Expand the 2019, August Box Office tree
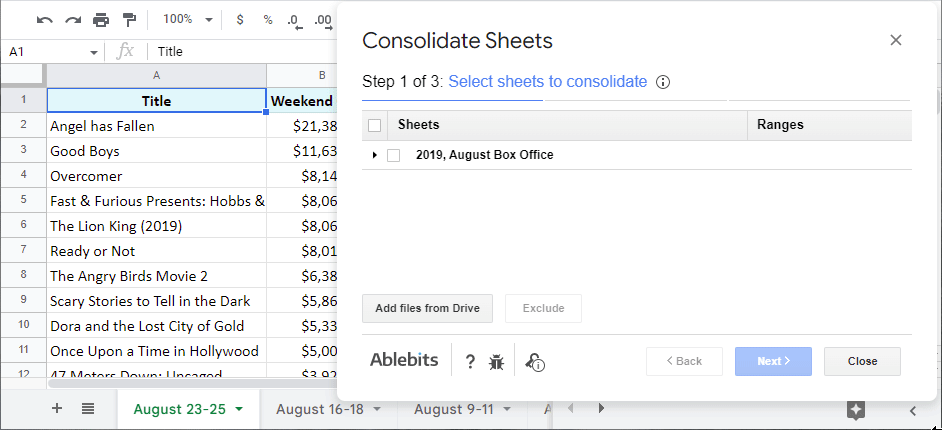 tap(375, 155)
